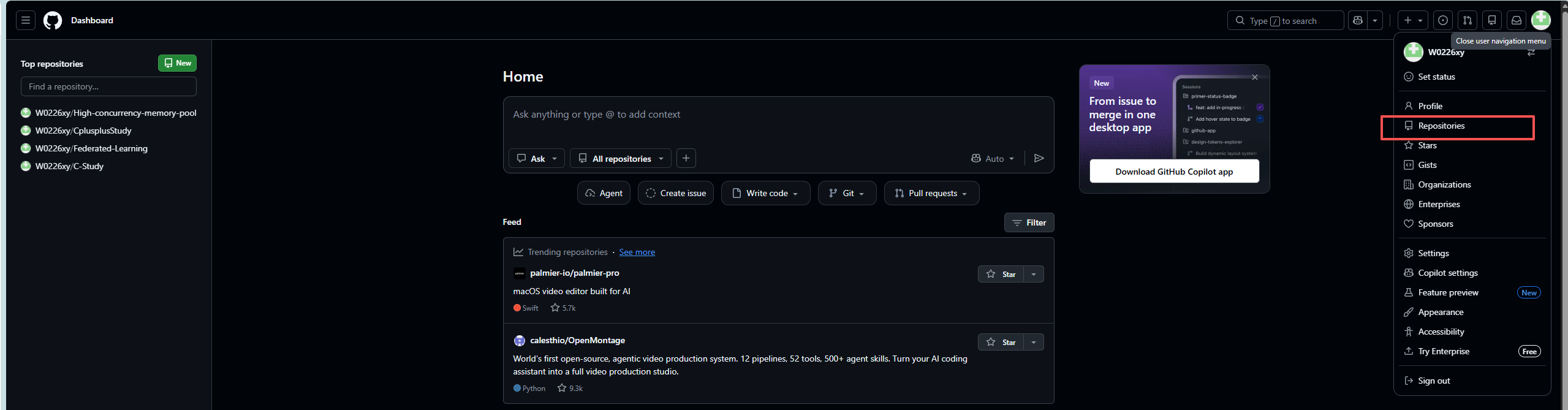Open Appearance in user menu
This screenshot has height=410, width=1568.
(x=1472, y=312)
